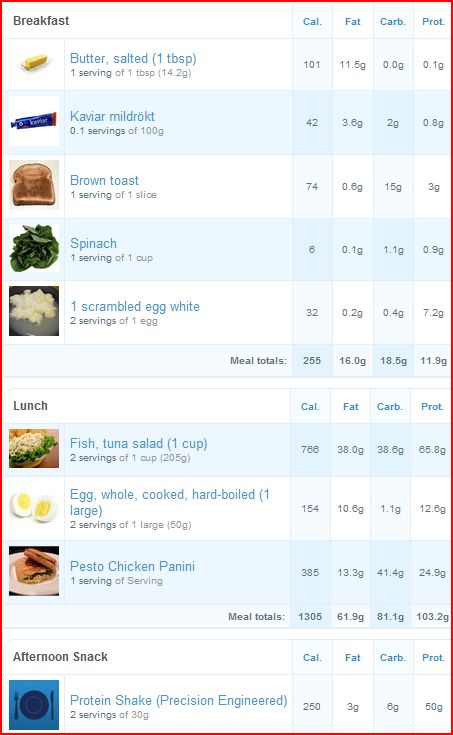
Task: Open the Kaviar mildrökt food entry
Action: (x=112, y=116)
